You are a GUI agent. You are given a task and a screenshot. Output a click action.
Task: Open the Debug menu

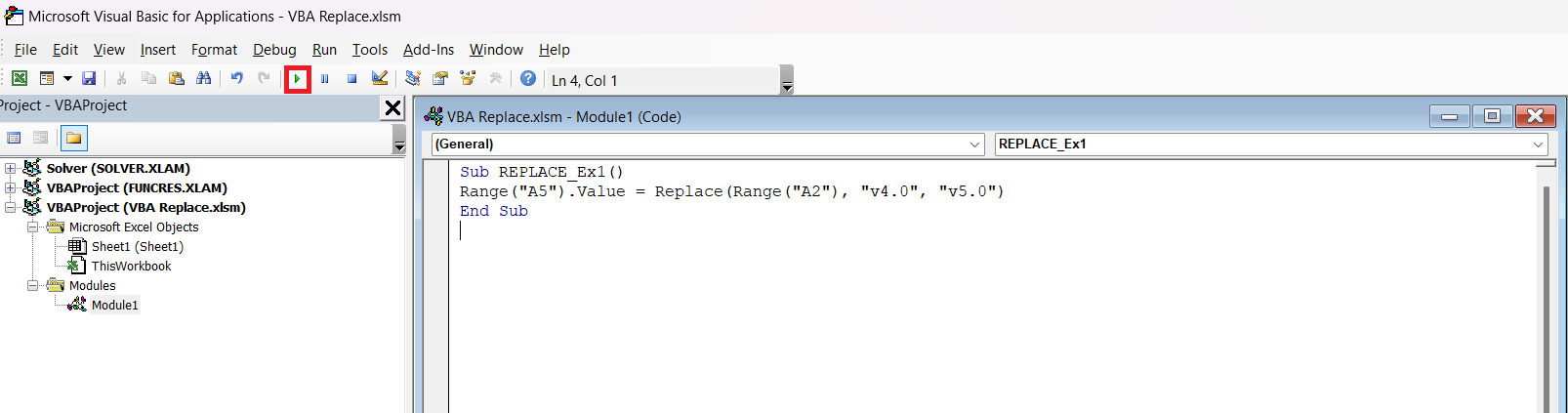(274, 50)
